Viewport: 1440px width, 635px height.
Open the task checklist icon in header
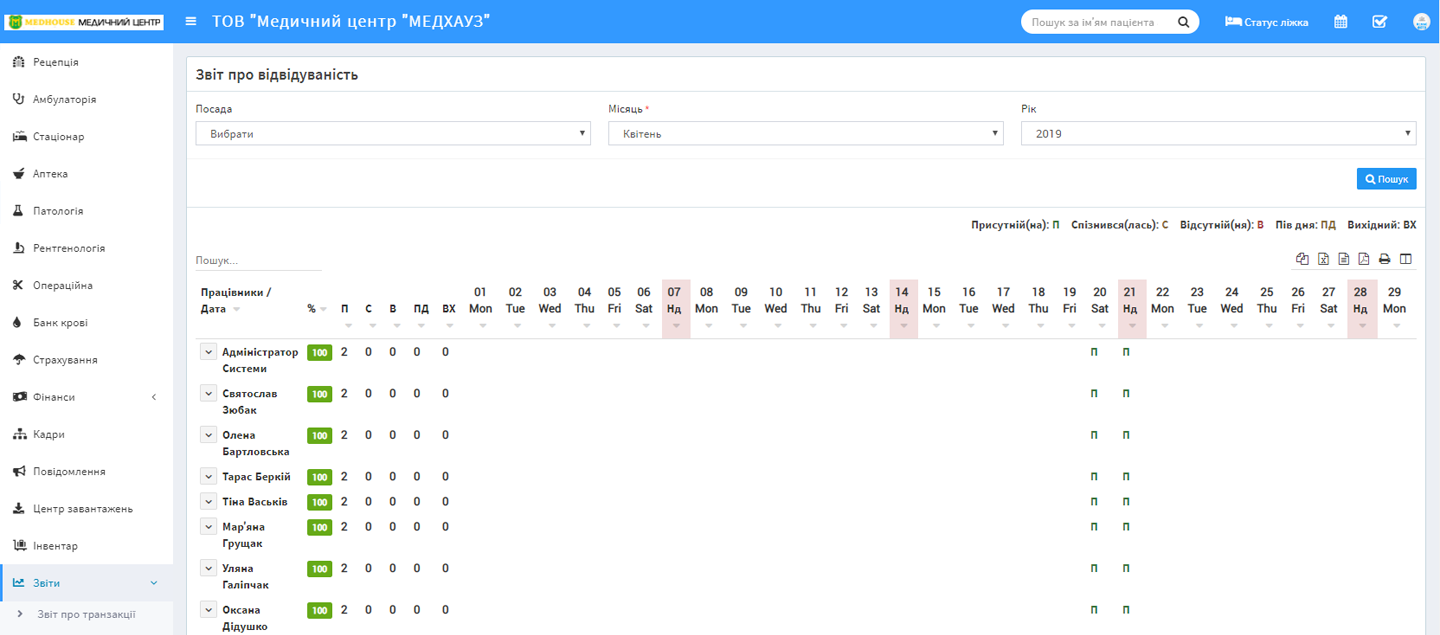[1380, 21]
